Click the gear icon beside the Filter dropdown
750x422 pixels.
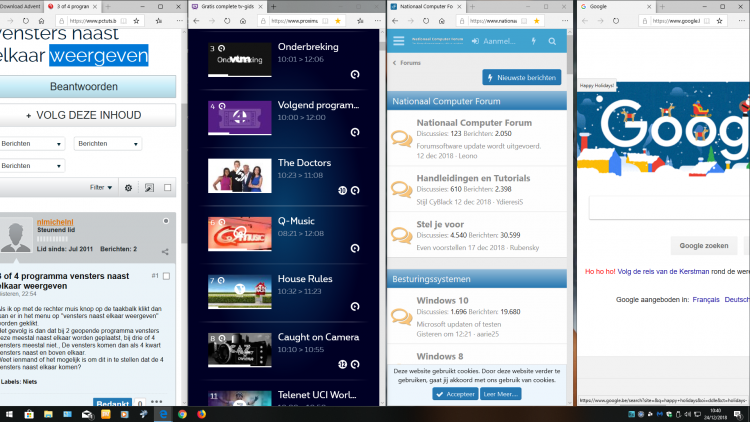(x=127, y=187)
